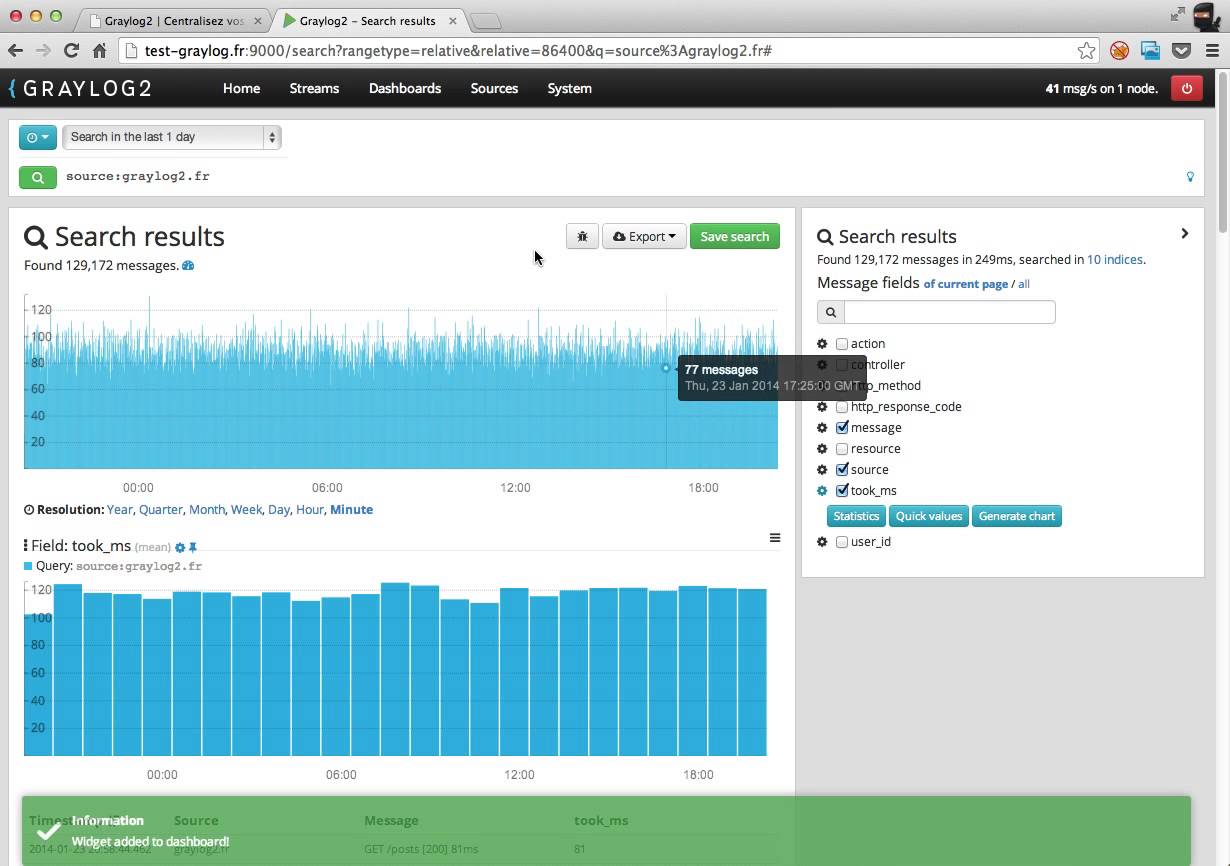Show 'all' message fields

tap(1024, 284)
